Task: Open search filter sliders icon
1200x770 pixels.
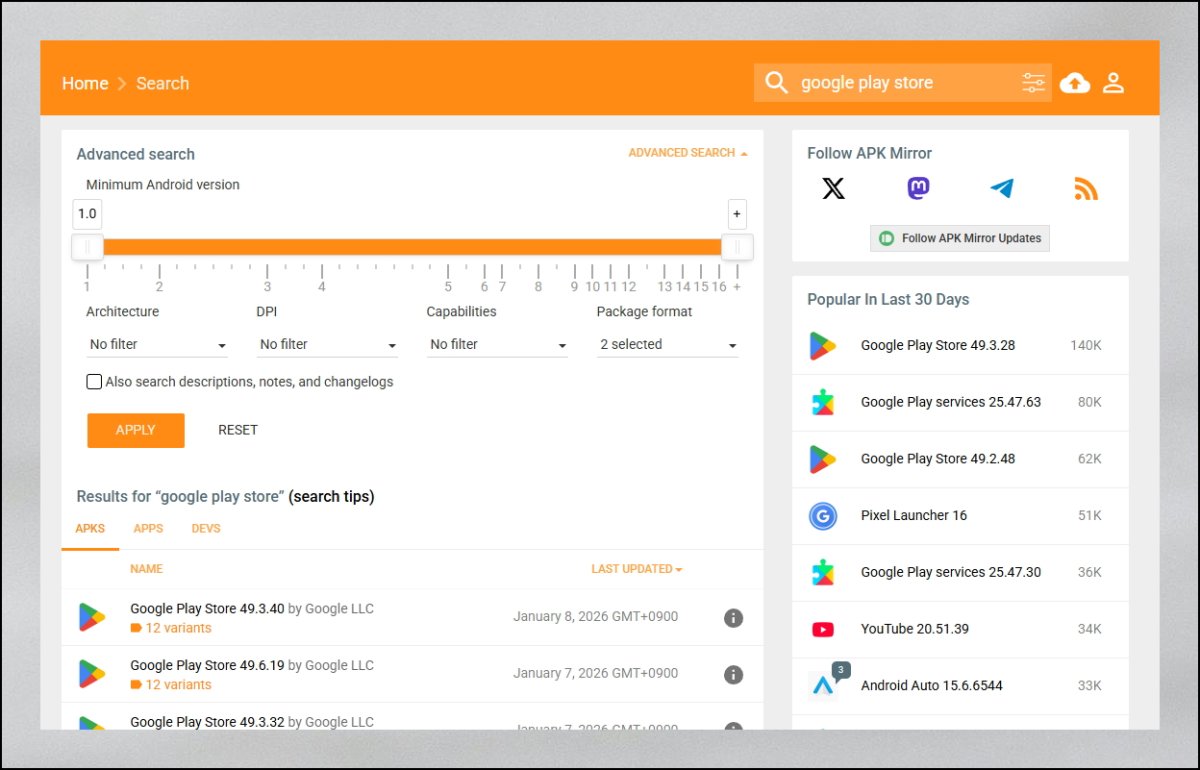Action: point(1033,83)
